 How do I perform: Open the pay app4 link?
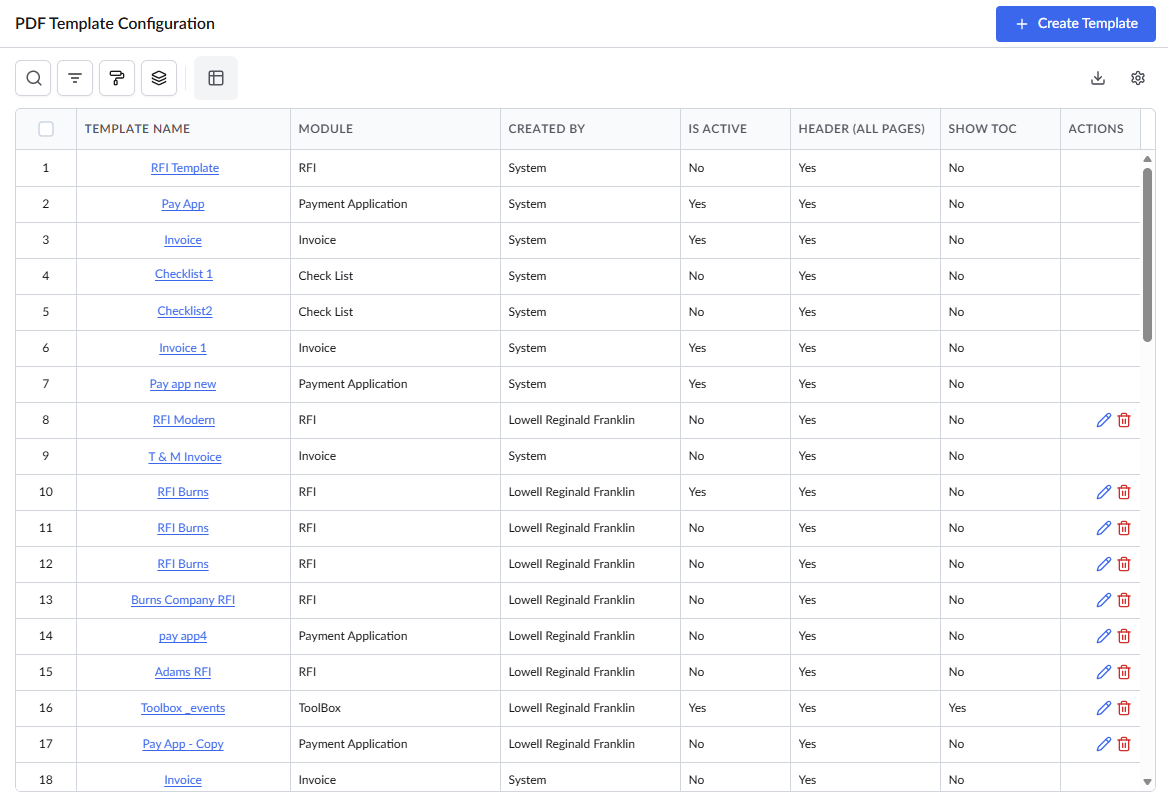pos(183,636)
